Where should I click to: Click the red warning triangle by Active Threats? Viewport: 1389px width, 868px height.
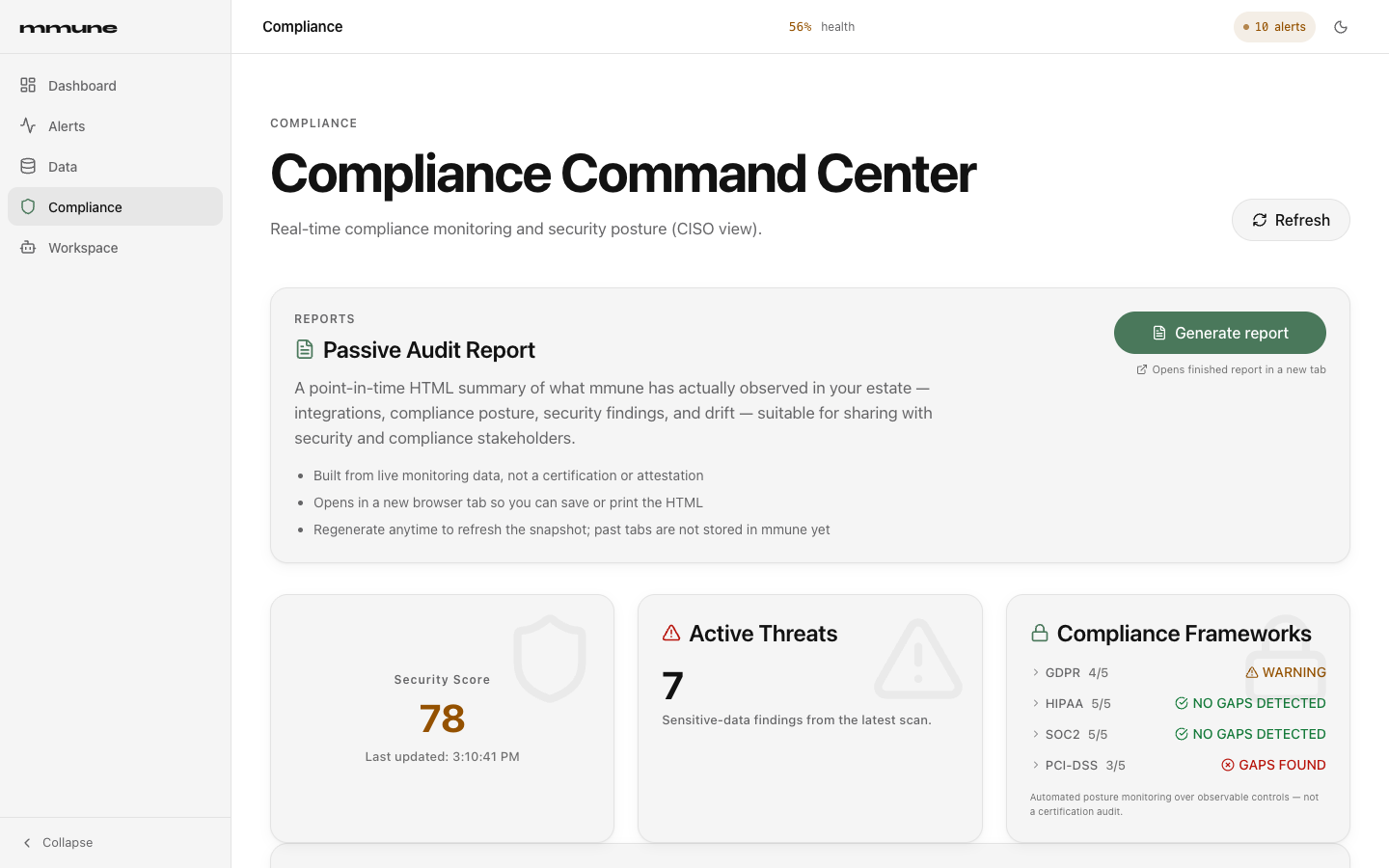point(671,633)
